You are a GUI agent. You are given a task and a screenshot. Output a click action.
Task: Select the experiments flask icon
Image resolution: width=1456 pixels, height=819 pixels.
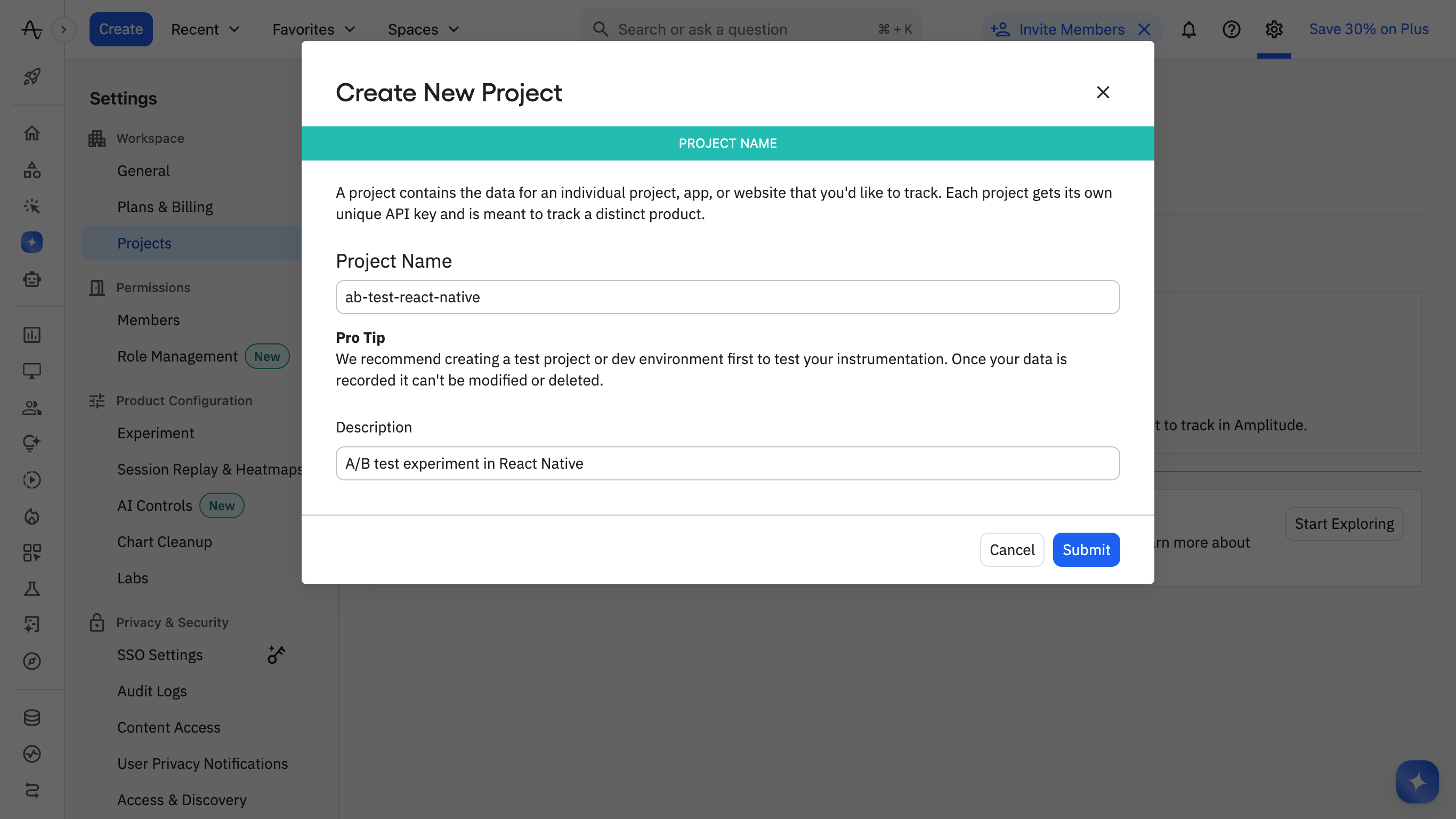pos(32,588)
